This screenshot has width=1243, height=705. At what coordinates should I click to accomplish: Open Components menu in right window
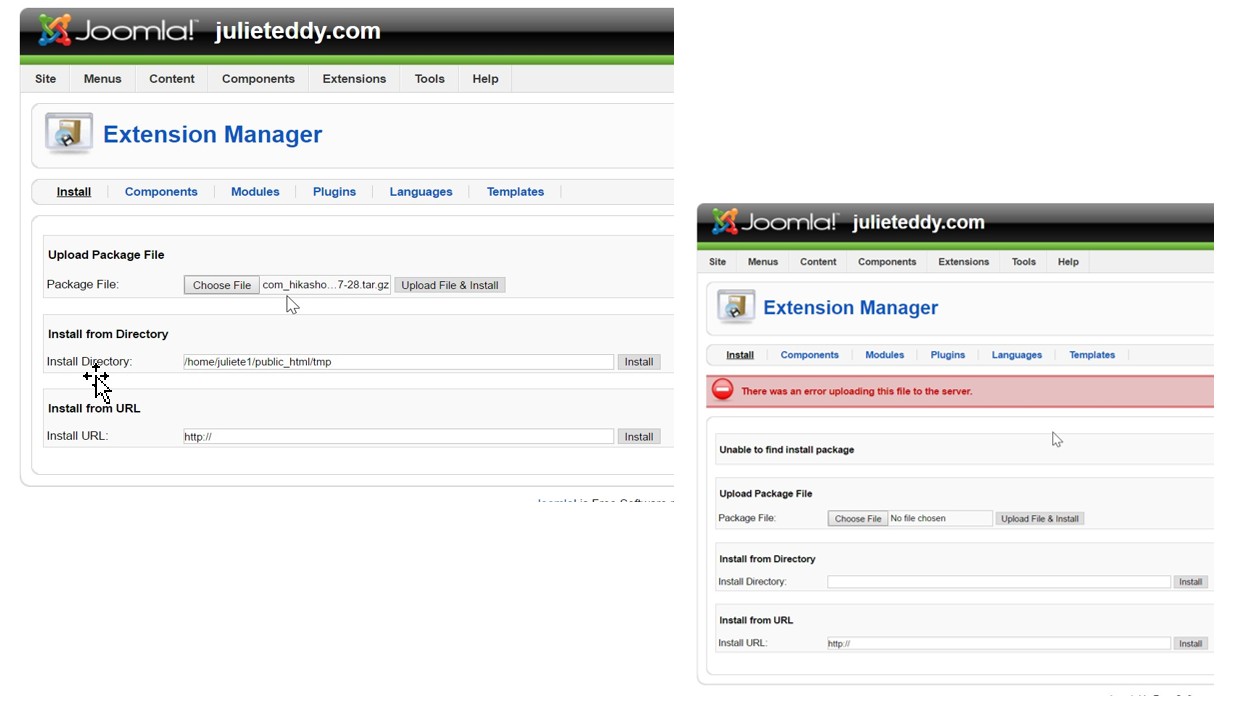887,262
